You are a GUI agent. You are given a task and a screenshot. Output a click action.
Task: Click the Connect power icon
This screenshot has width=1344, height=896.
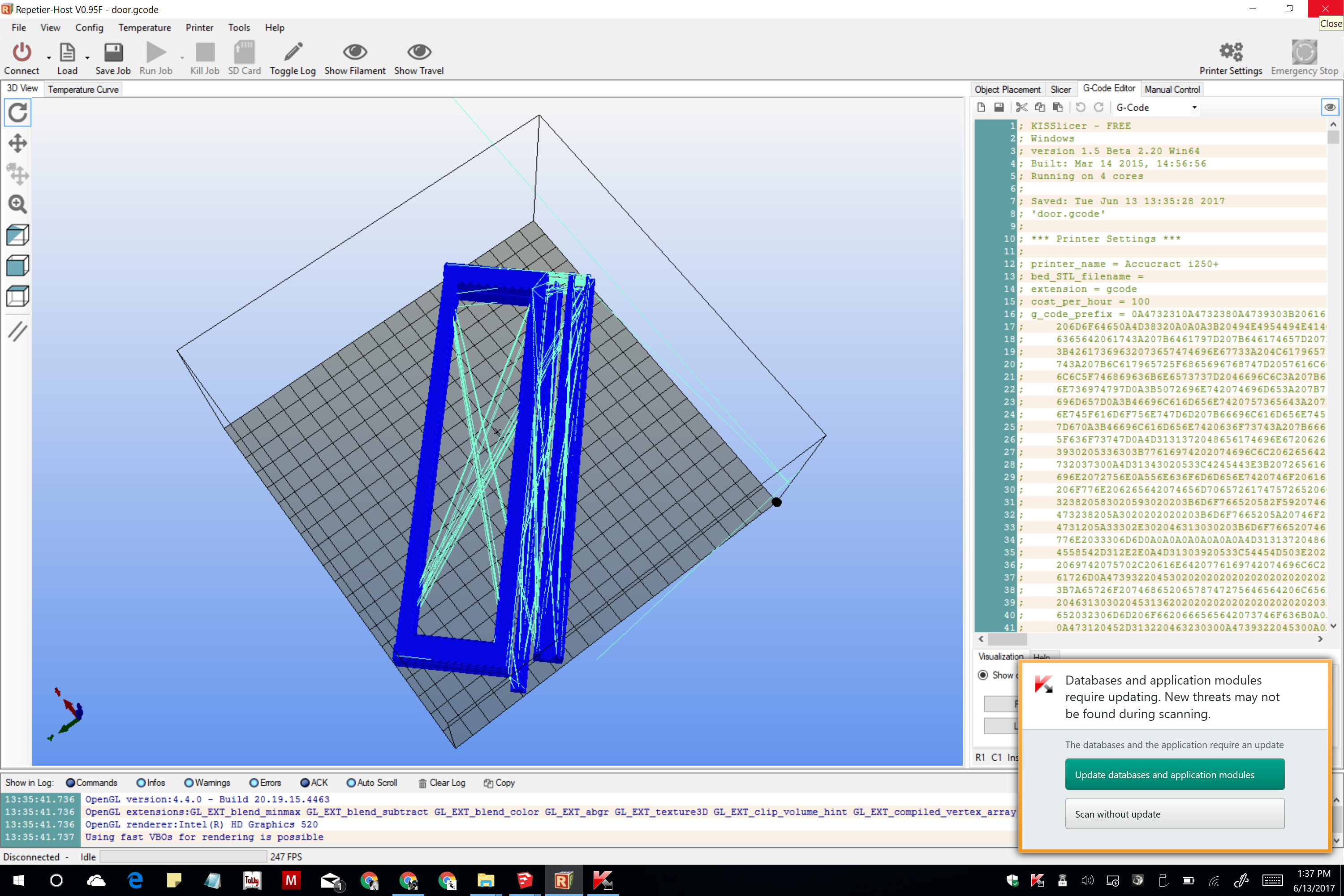pyautogui.click(x=22, y=52)
